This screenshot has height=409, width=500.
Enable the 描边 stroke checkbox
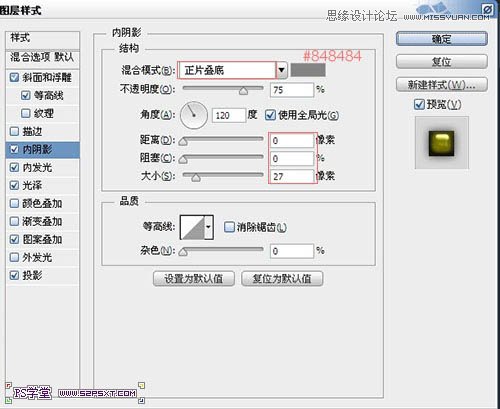coord(14,131)
